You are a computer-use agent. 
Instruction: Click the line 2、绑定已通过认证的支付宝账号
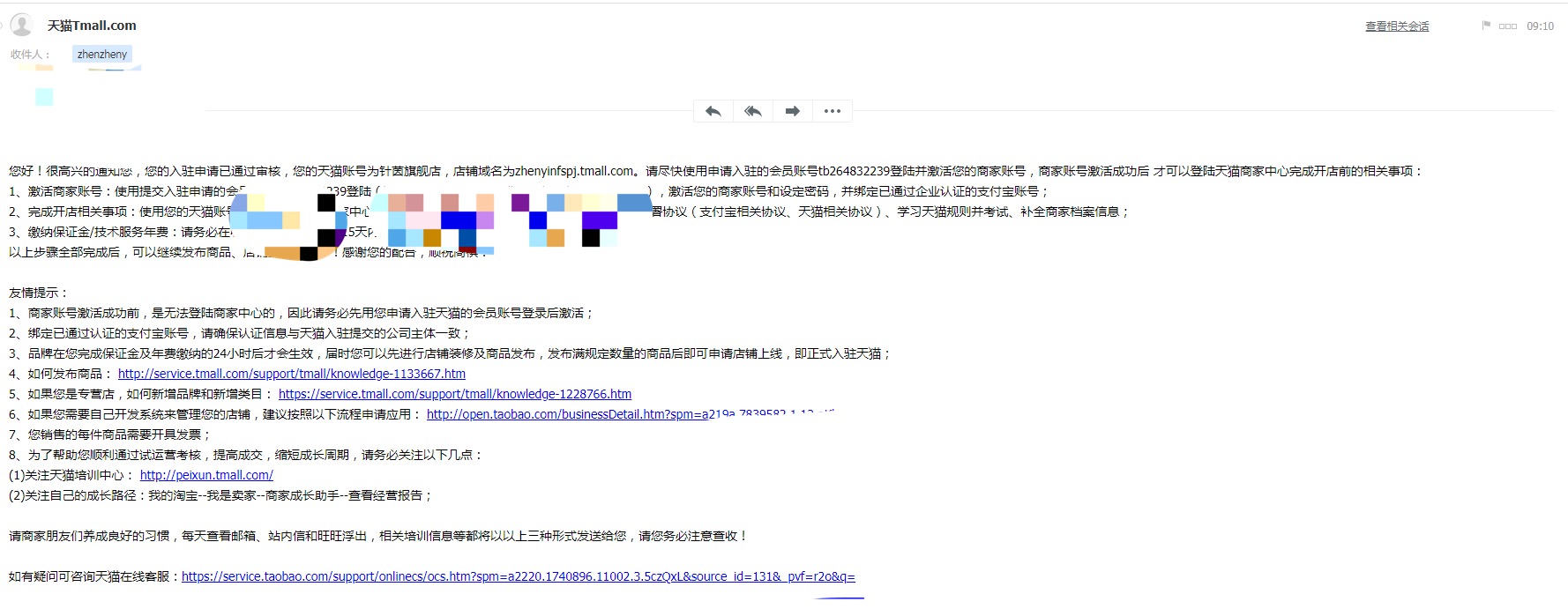coord(240,333)
